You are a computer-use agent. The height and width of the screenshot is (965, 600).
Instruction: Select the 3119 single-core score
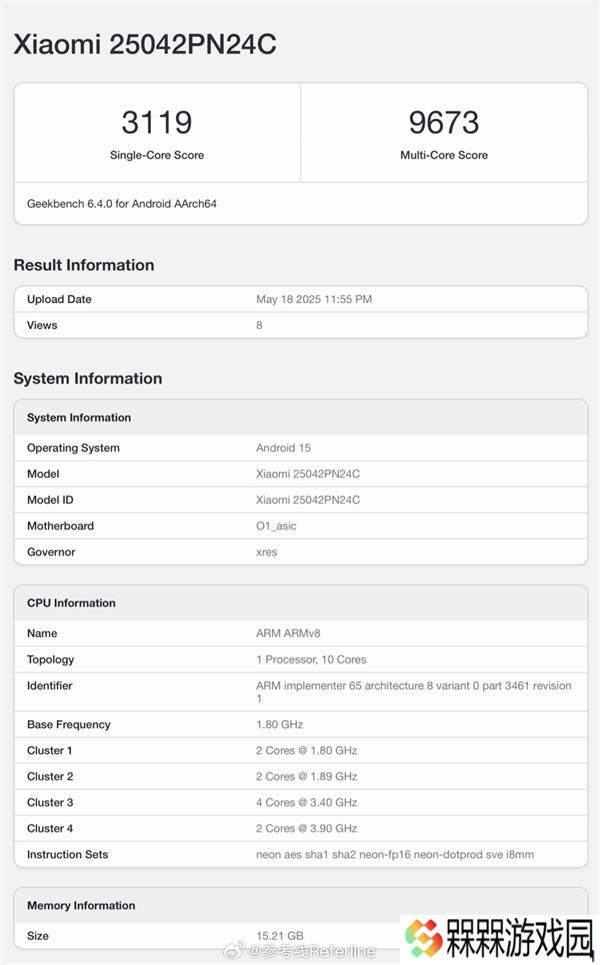click(x=157, y=122)
